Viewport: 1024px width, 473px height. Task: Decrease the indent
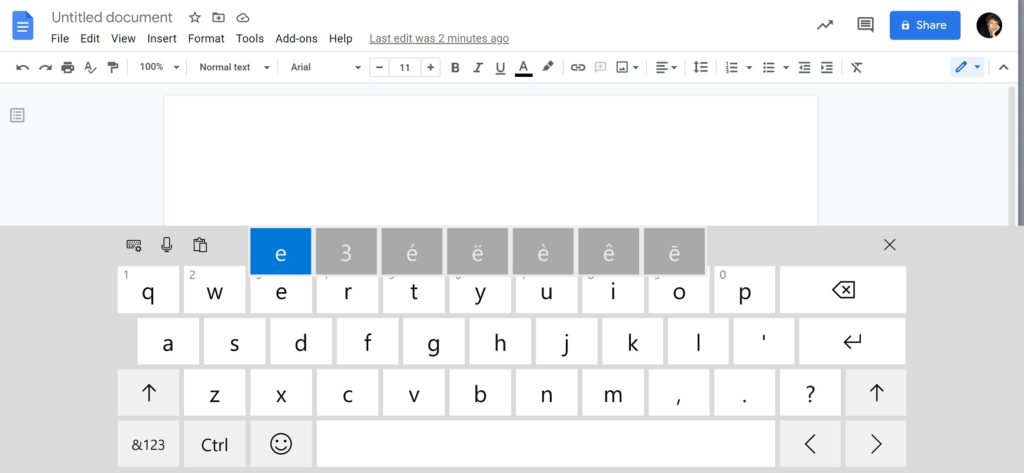point(805,67)
